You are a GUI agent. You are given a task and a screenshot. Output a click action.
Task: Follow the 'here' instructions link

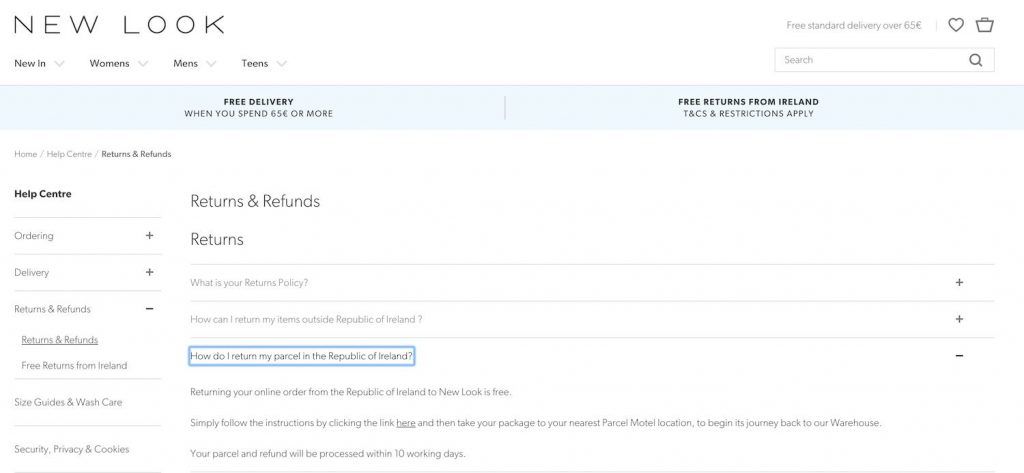pyautogui.click(x=406, y=423)
